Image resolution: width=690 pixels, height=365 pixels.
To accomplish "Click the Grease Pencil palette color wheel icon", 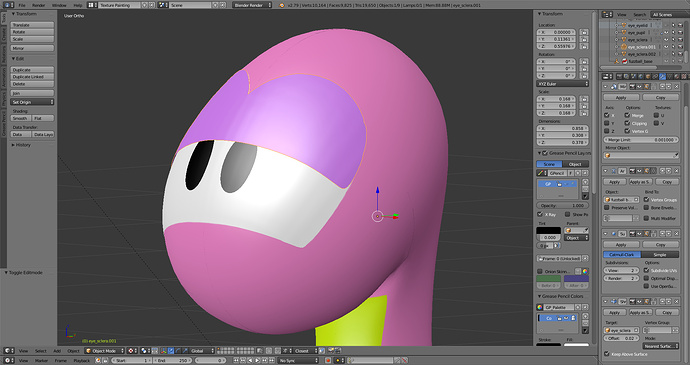I will (x=540, y=307).
